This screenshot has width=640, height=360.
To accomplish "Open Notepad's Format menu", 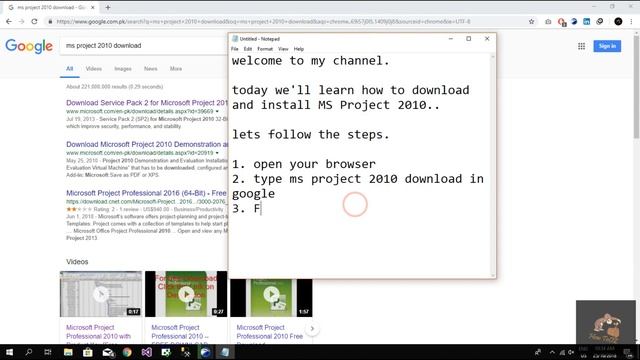I will [265, 49].
